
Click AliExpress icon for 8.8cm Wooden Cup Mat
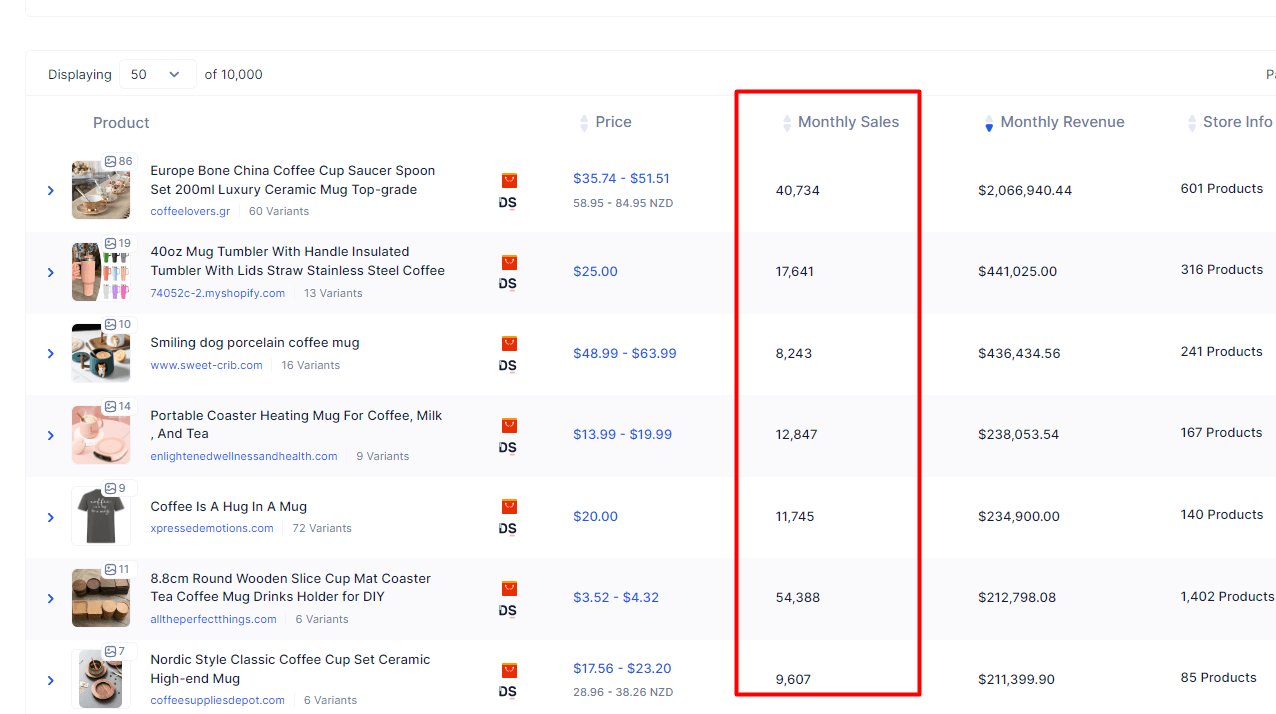pyautogui.click(x=509, y=588)
